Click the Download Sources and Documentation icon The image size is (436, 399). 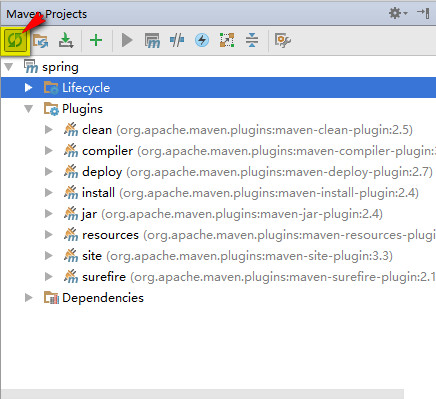[x=66, y=40]
